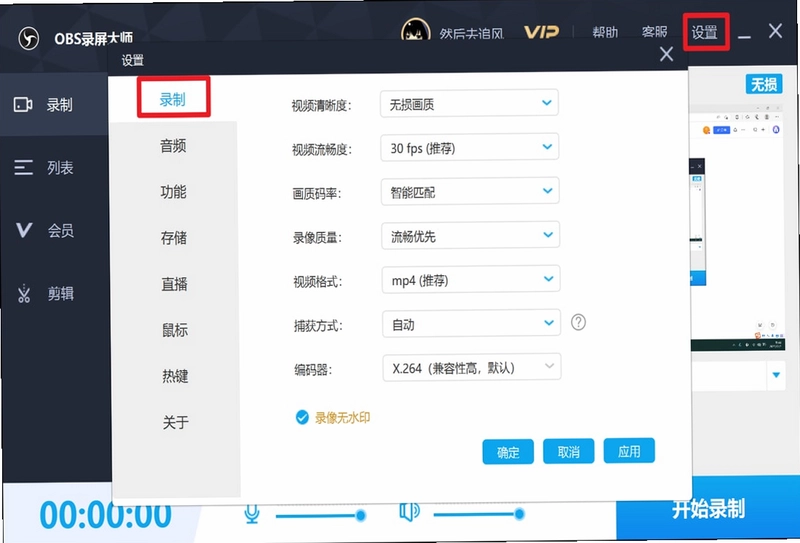
Task: Open 客服 in the title bar
Action: [x=655, y=32]
